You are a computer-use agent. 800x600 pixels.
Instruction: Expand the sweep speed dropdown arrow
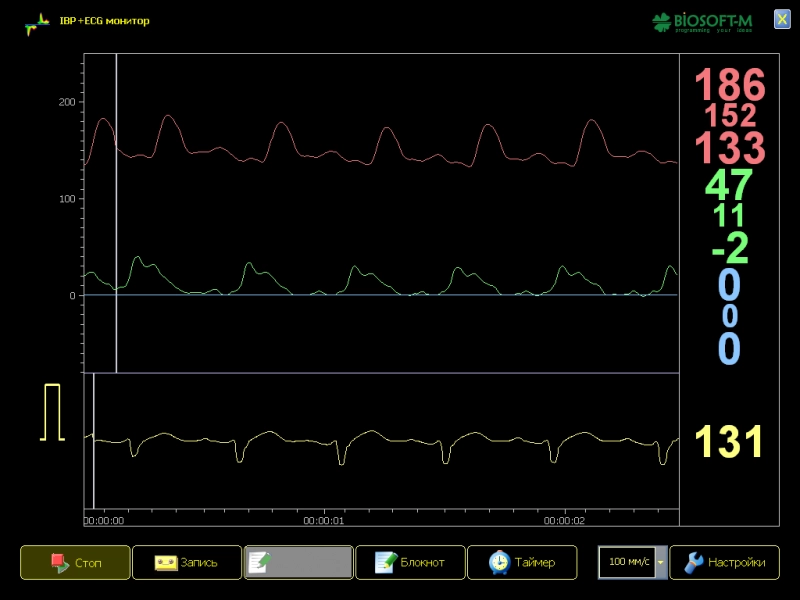pos(660,562)
